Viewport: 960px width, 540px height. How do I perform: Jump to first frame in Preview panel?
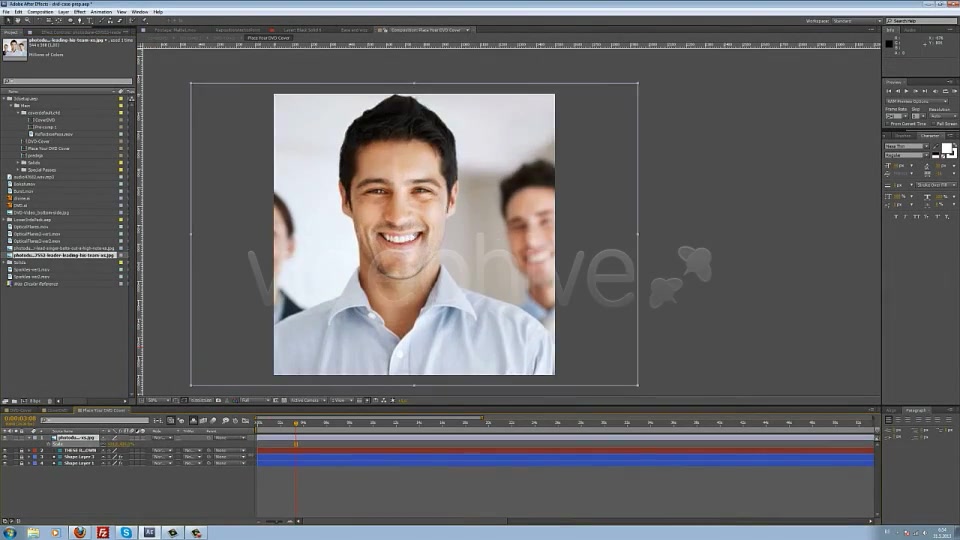[x=889, y=91]
